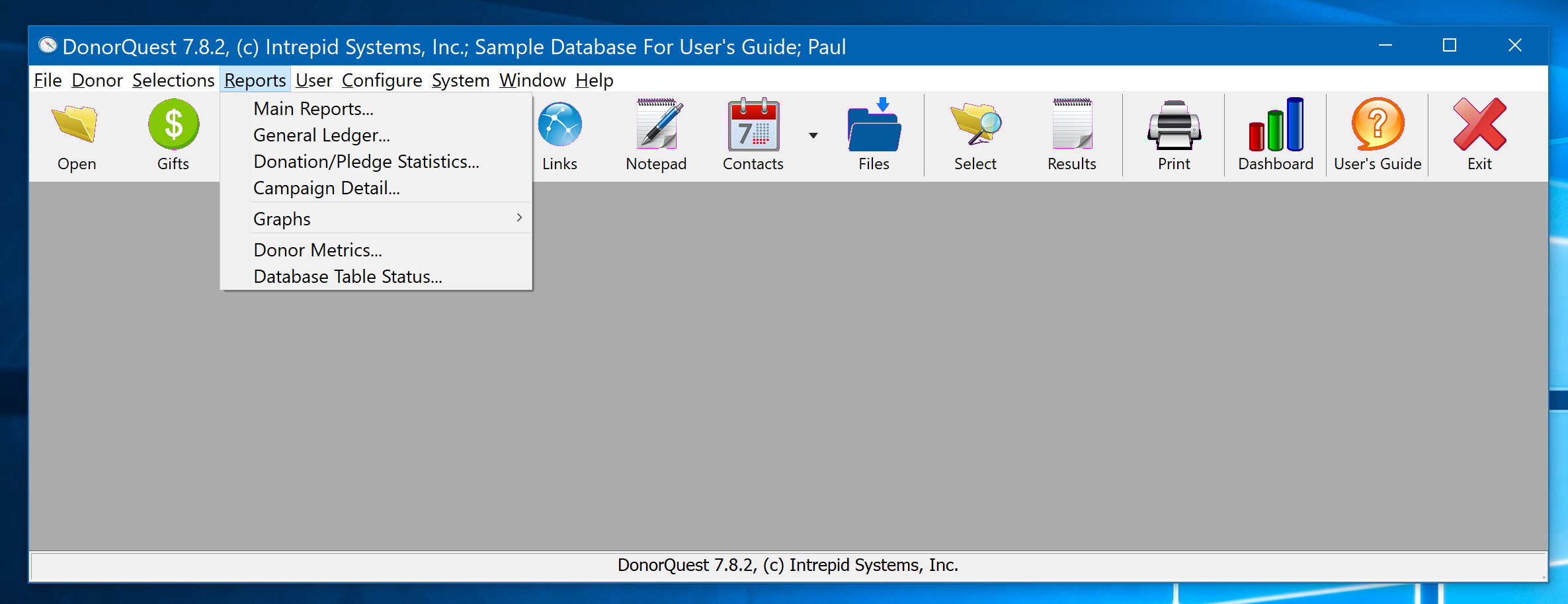Close the open Reports menu
This screenshot has height=604, width=1568.
[x=255, y=80]
